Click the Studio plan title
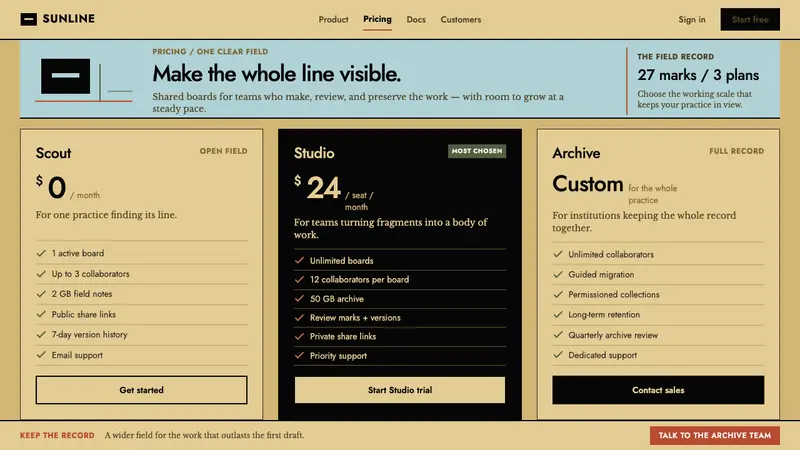This screenshot has height=450, width=800. point(314,153)
